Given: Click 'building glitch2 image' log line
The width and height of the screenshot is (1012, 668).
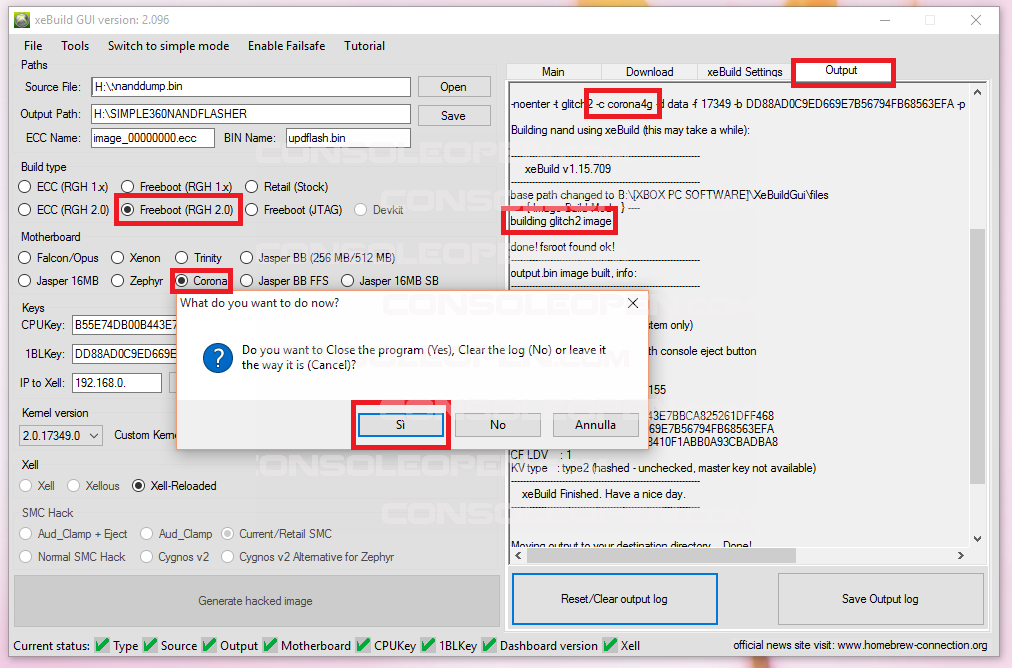Looking at the screenshot, I should click(x=561, y=221).
